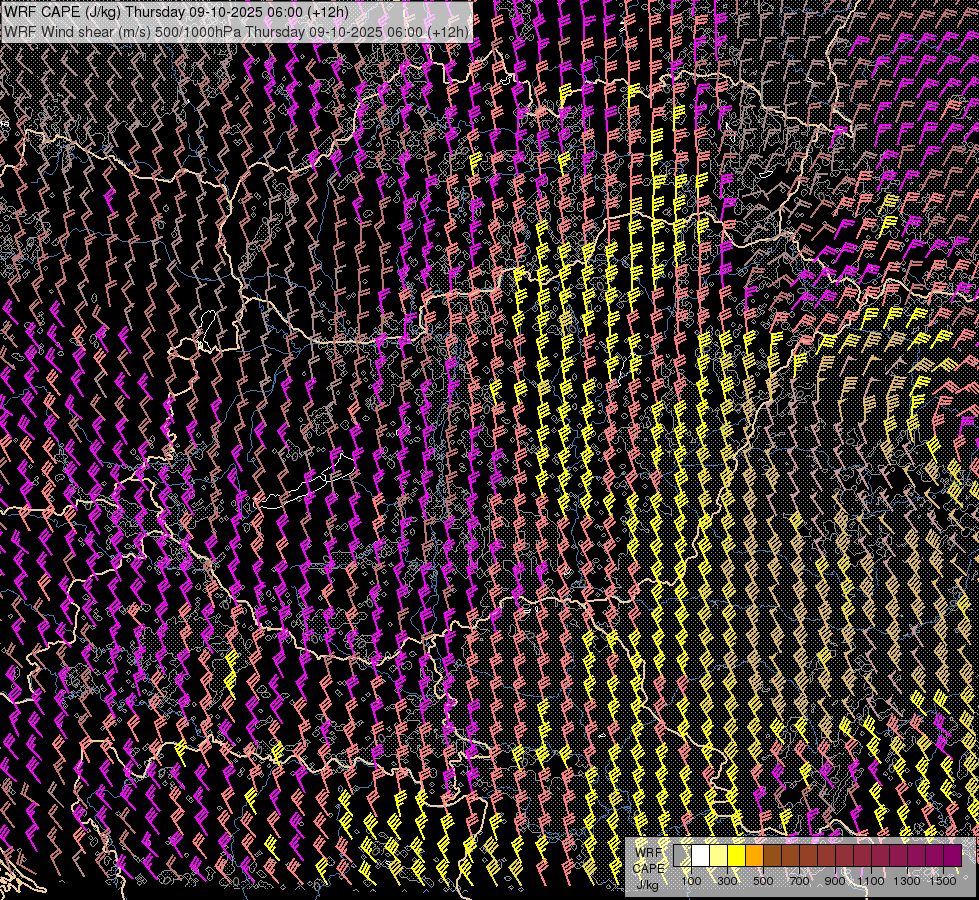Click the 1300 legend tick label
The height and width of the screenshot is (900, 979).
tap(907, 881)
